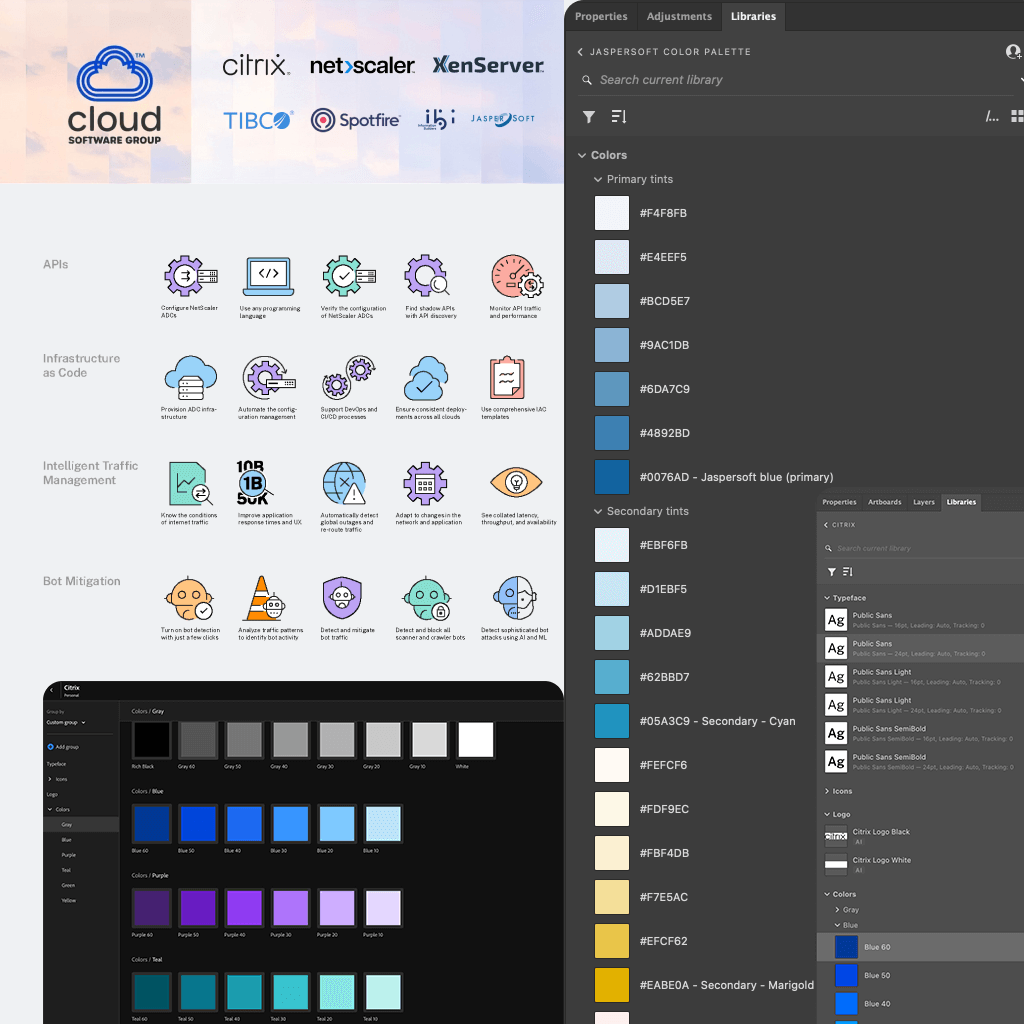Viewport: 1024px width, 1024px height.
Task: Click the 'Find shadow APIs' gear magnifier icon
Action: point(426,276)
